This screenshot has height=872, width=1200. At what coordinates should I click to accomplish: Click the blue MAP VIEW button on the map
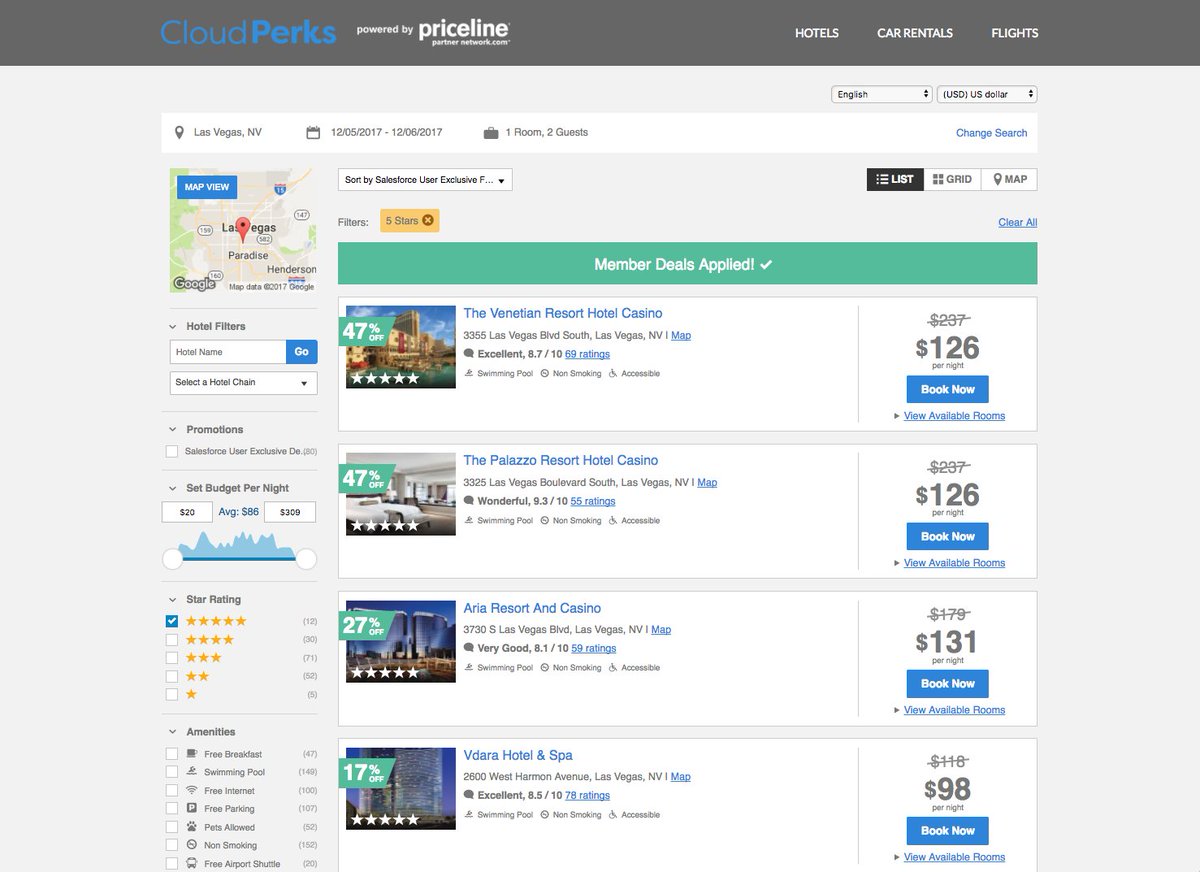tap(206, 187)
